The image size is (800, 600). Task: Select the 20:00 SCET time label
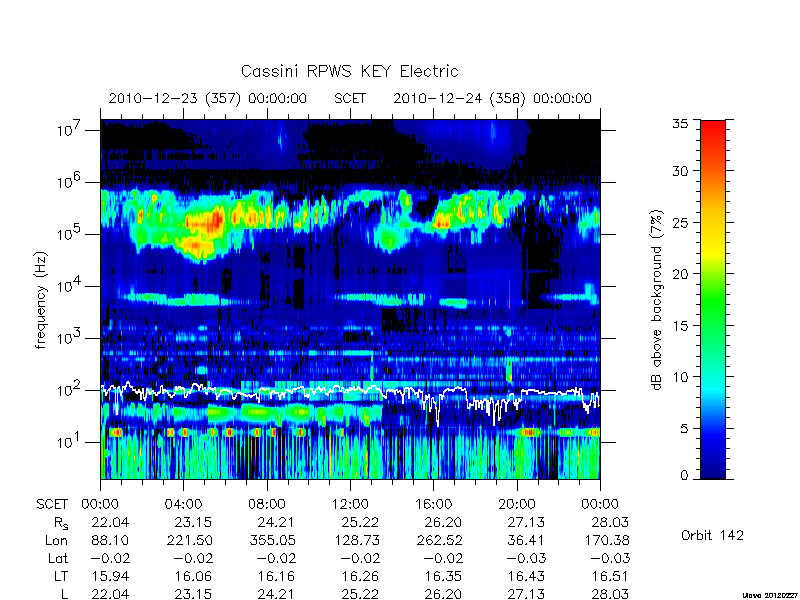pyautogui.click(x=517, y=504)
